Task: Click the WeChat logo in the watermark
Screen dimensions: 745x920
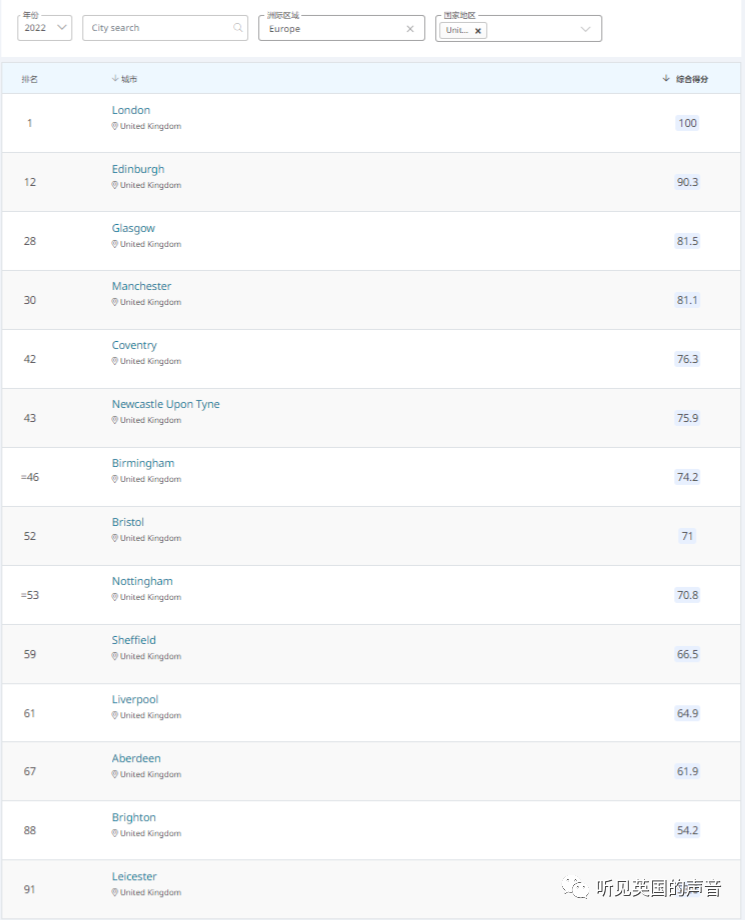Action: pos(574,888)
